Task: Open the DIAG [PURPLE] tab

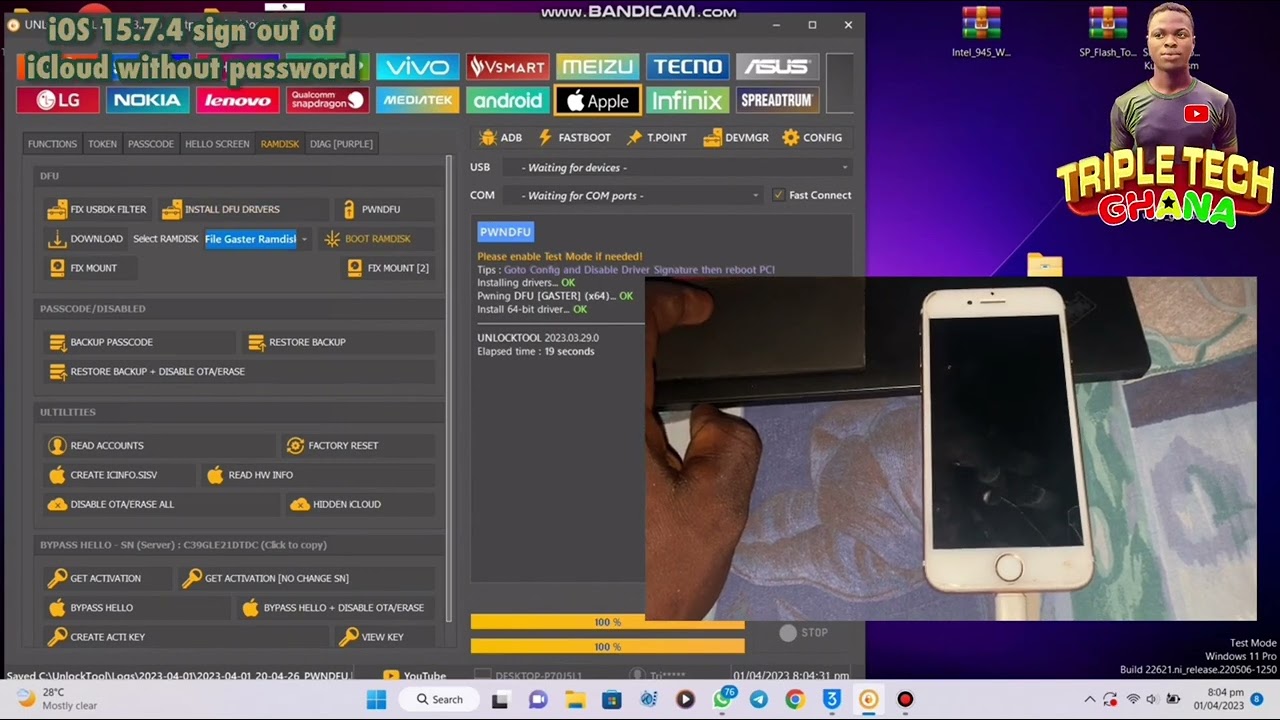Action: 341,144
